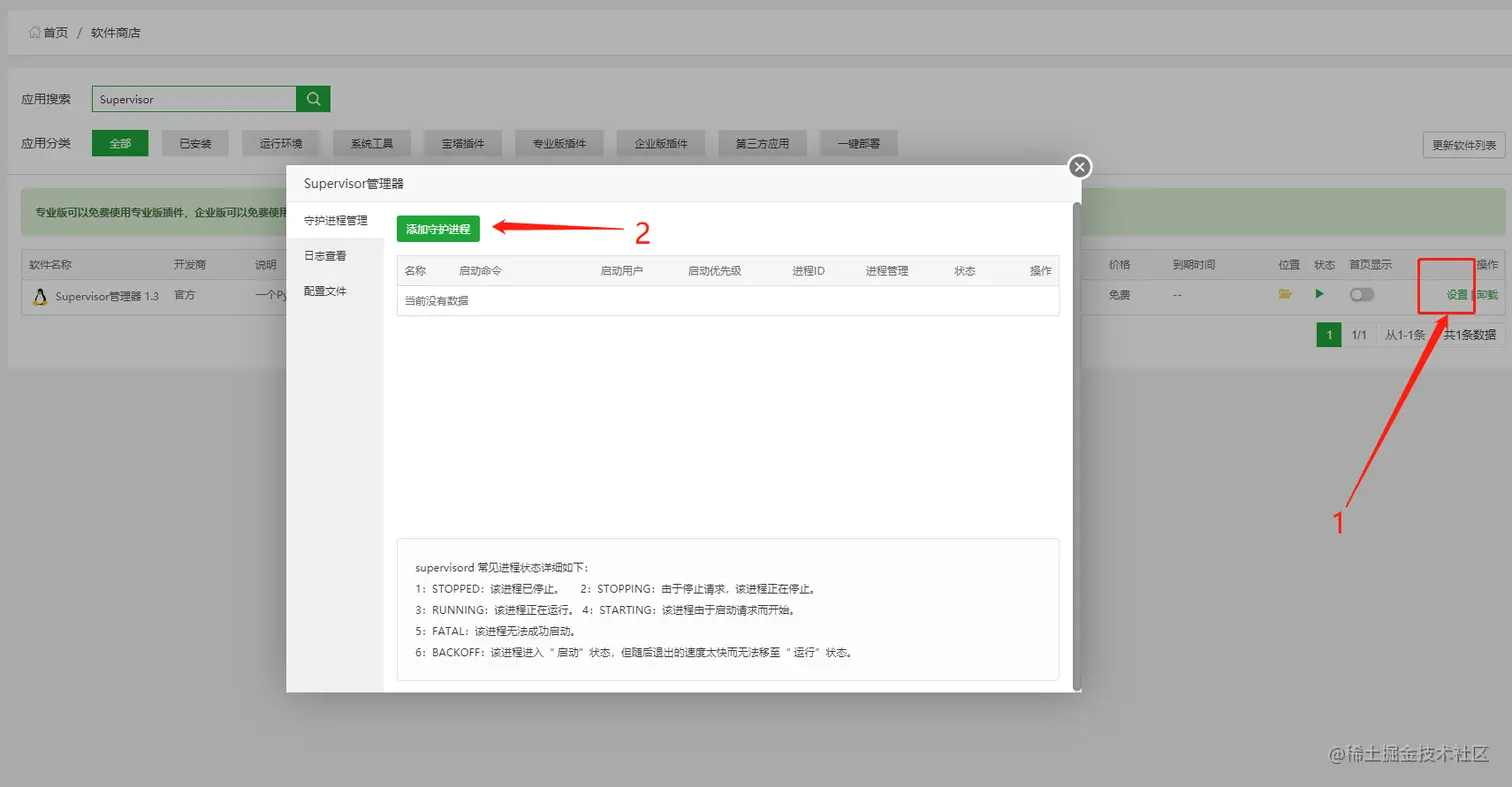The height and width of the screenshot is (787, 1512).
Task: Open the 守护进程管理 tab
Action: click(335, 220)
